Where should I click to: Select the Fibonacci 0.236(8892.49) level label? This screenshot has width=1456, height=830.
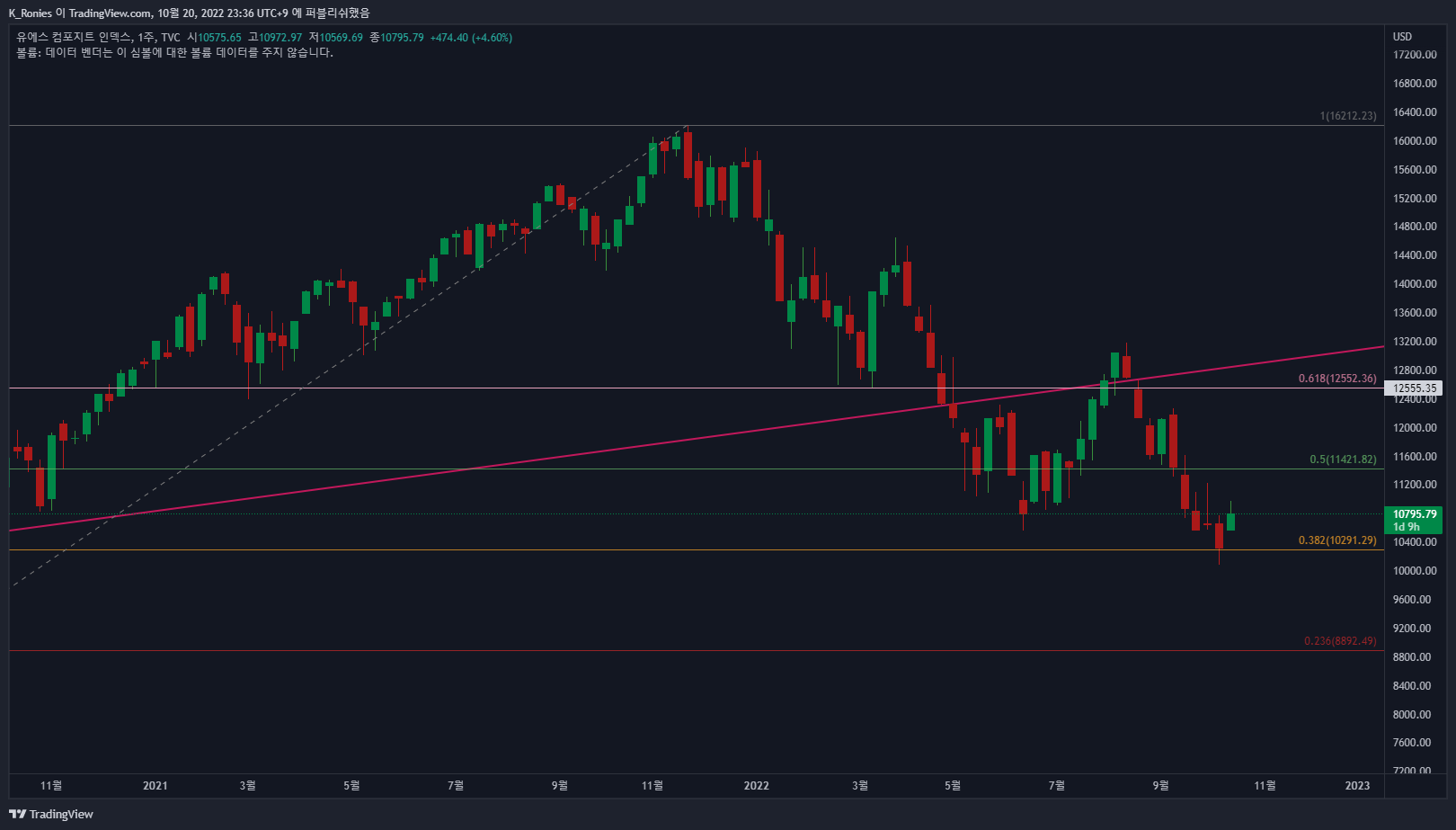tap(1340, 641)
